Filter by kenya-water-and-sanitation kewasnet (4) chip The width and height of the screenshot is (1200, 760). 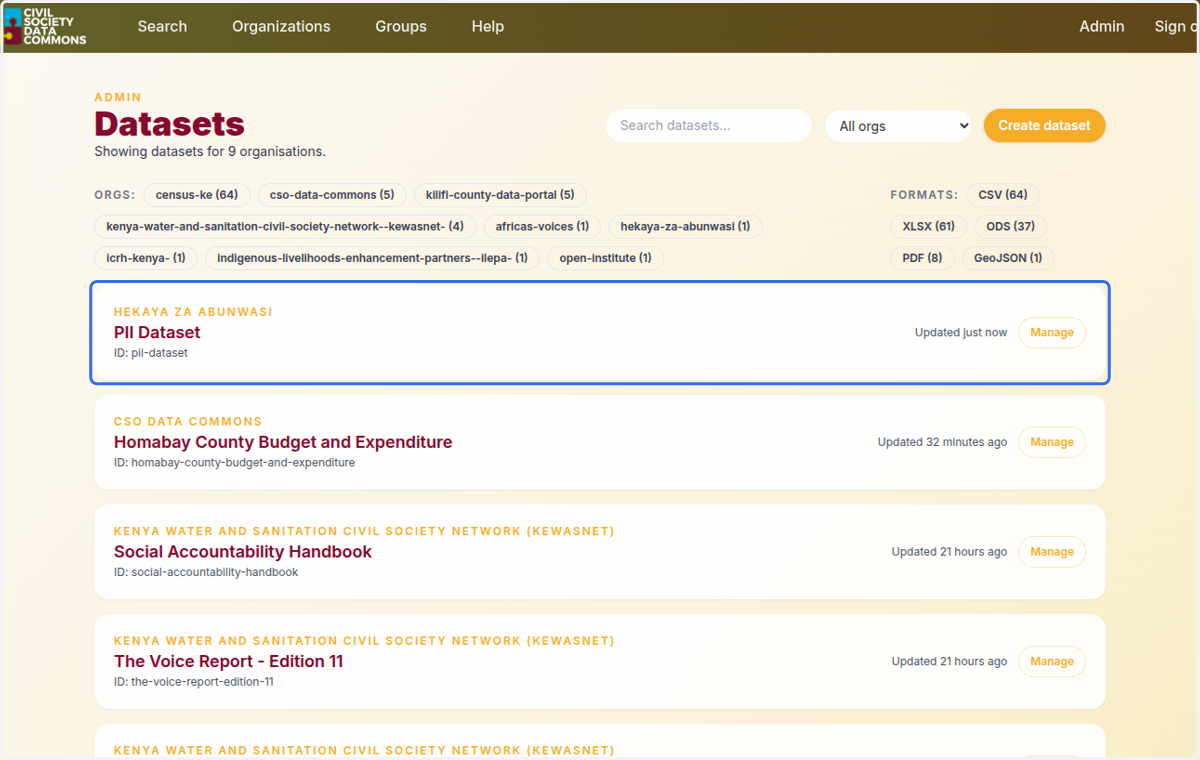pos(285,227)
